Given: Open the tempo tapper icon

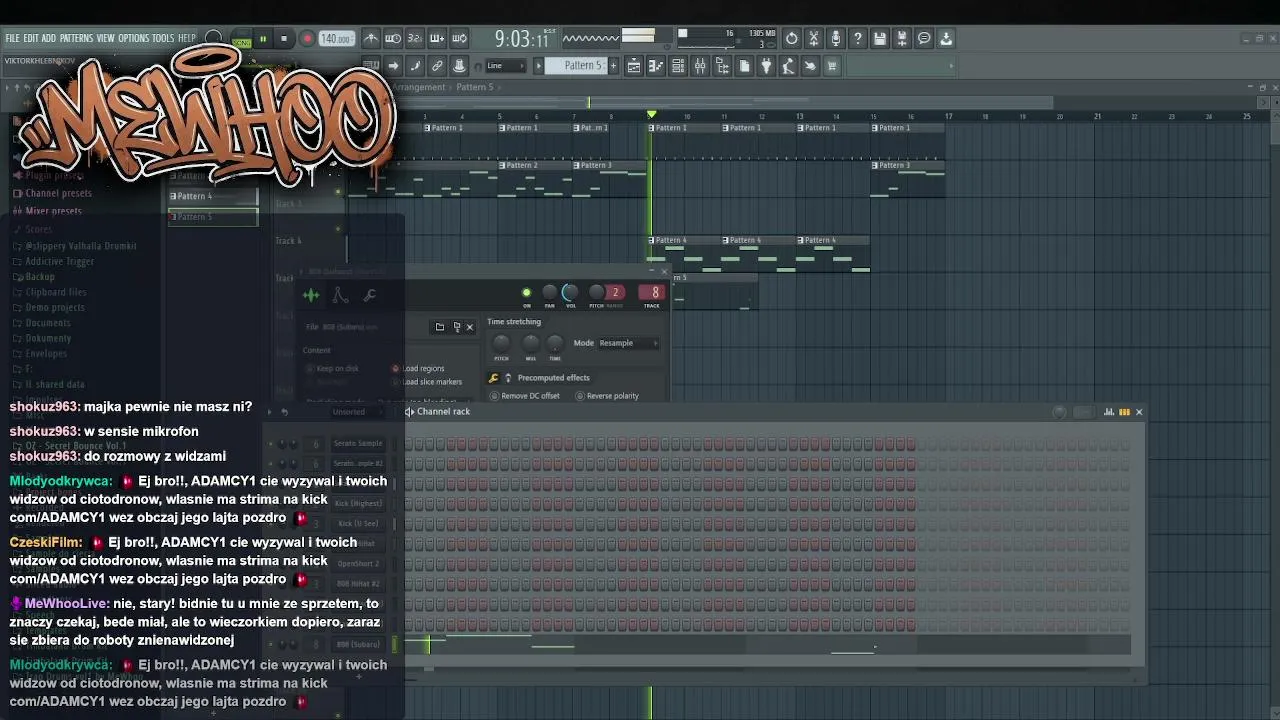Looking at the screenshot, I should [x=788, y=66].
